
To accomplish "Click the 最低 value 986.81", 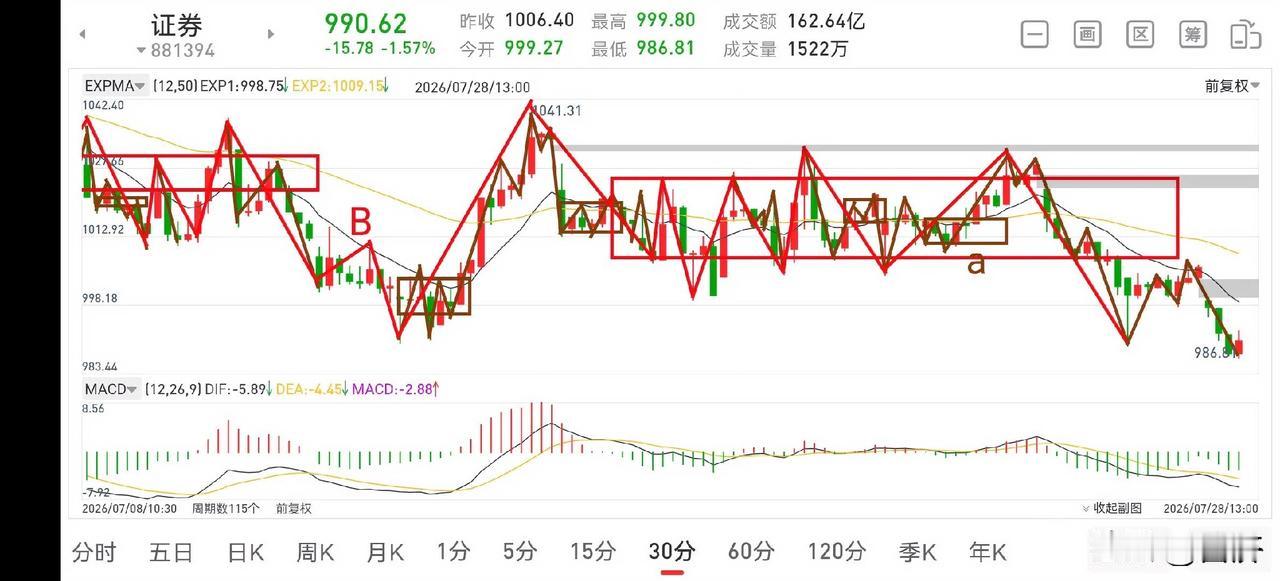I will (665, 47).
